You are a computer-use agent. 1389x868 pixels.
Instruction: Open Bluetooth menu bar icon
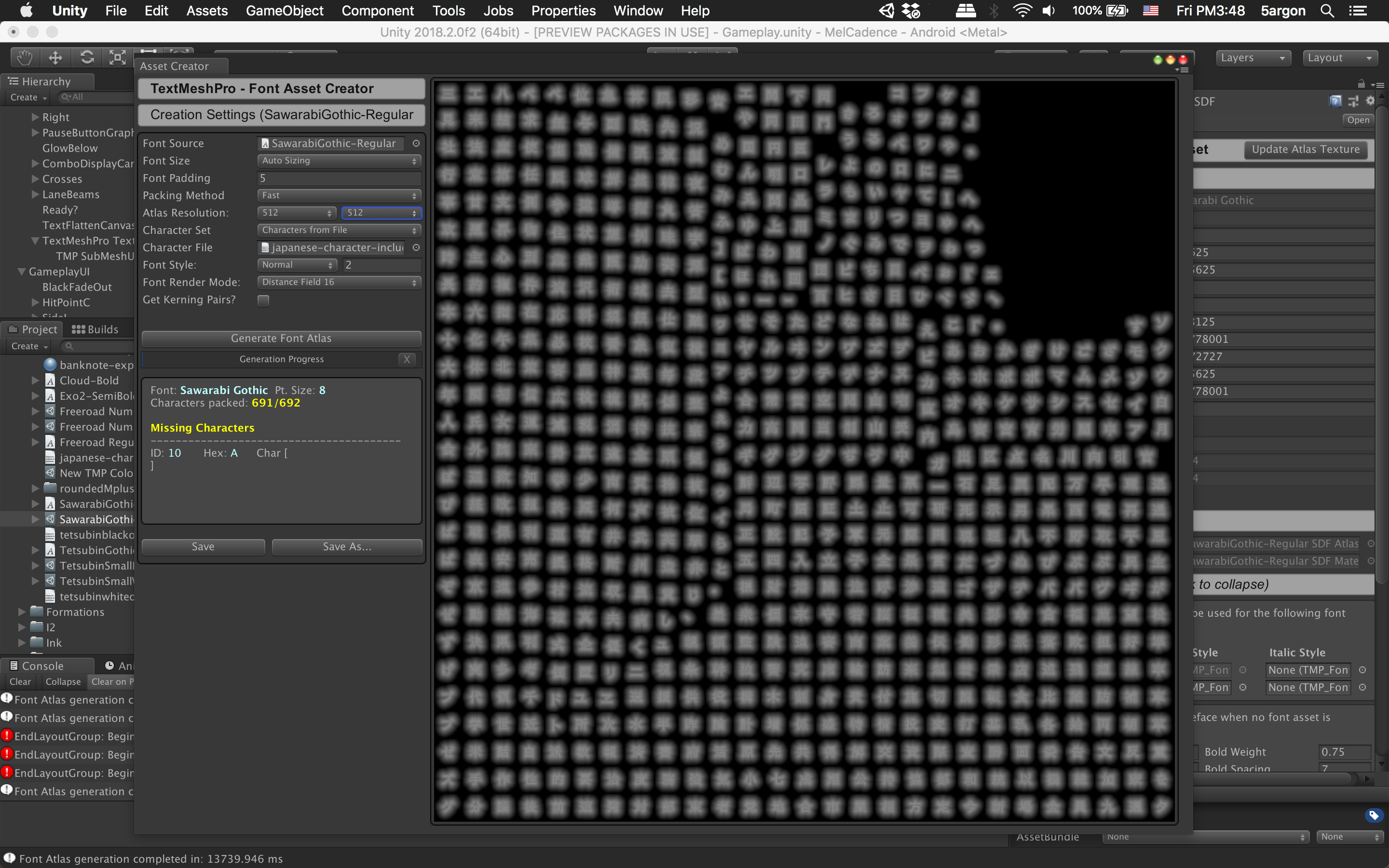[x=994, y=10]
